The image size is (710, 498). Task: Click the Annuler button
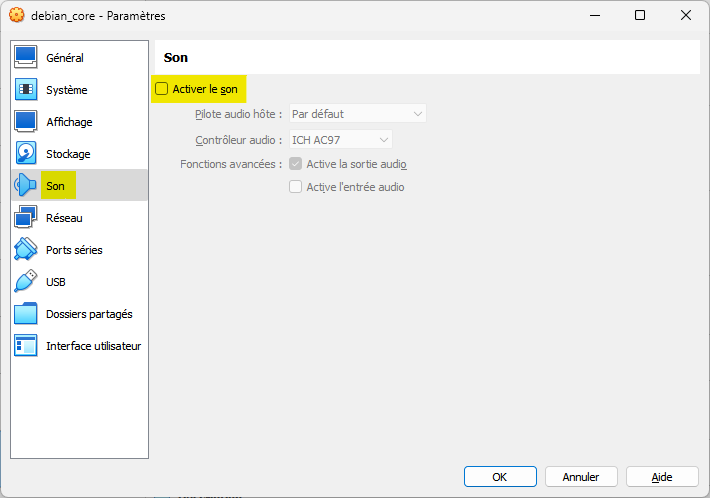coord(581,477)
